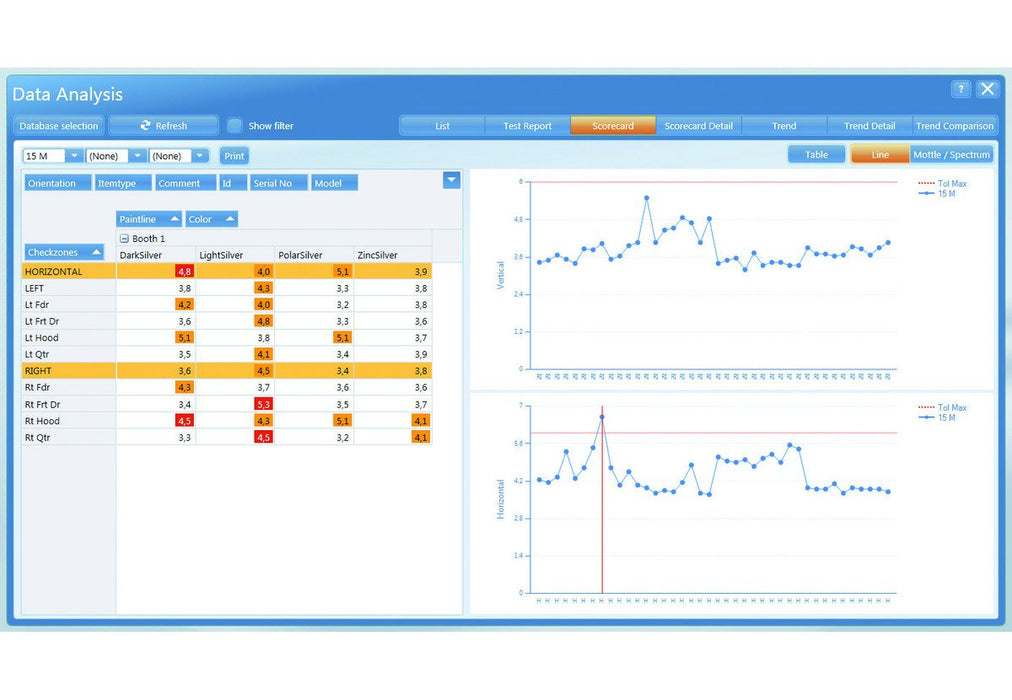
Task: Open the 15 M dropdown
Action: pos(74,156)
